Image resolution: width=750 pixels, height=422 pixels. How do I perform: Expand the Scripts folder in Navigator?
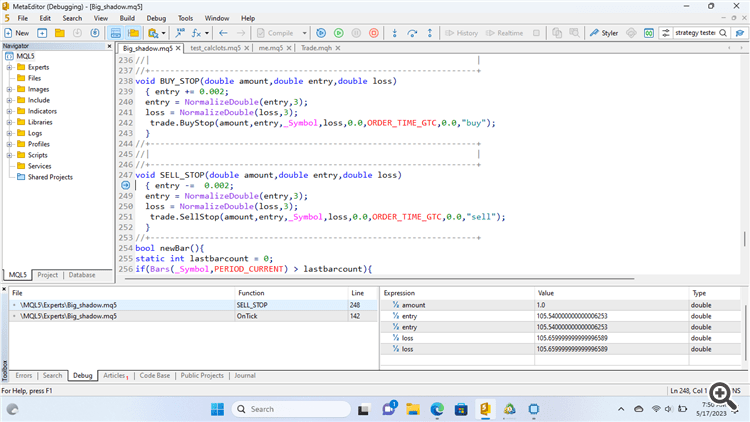tap(9, 155)
